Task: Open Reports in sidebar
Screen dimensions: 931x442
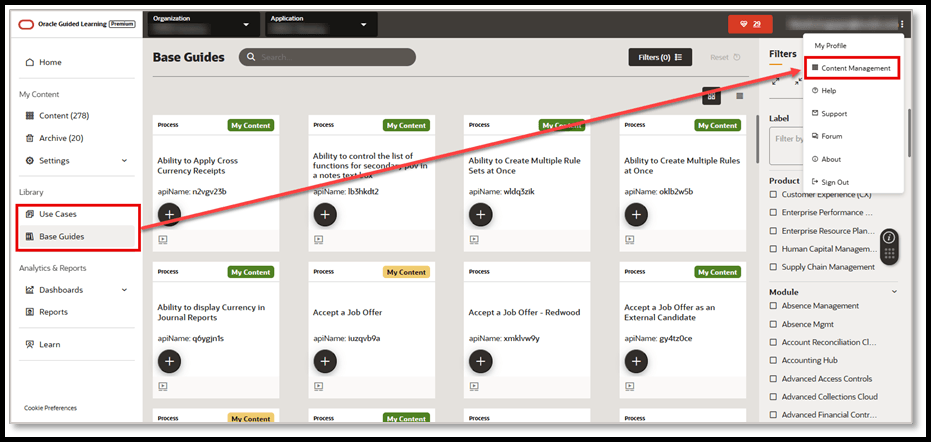Action: pos(53,312)
